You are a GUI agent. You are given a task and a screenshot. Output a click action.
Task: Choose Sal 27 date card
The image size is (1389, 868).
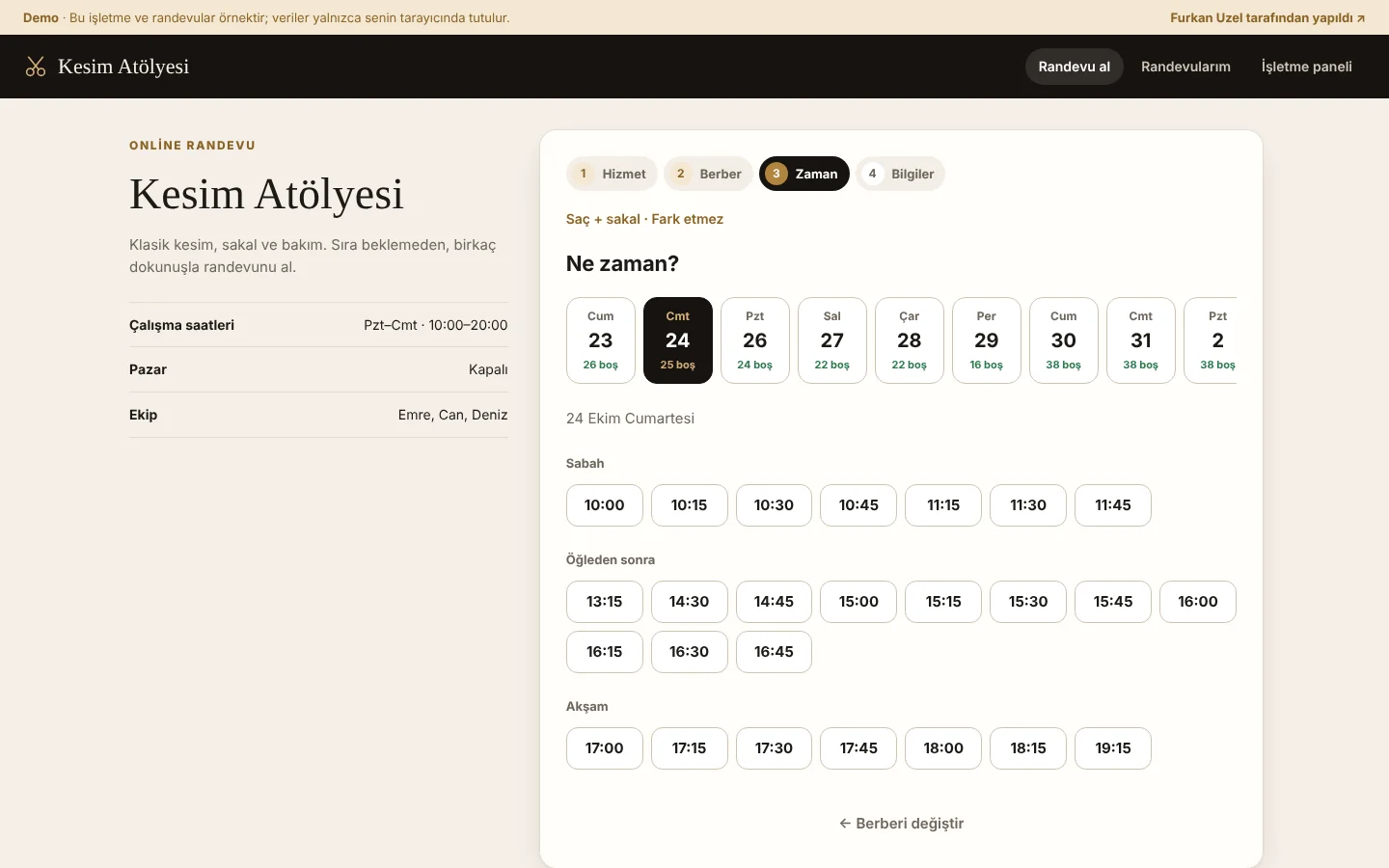coord(832,340)
